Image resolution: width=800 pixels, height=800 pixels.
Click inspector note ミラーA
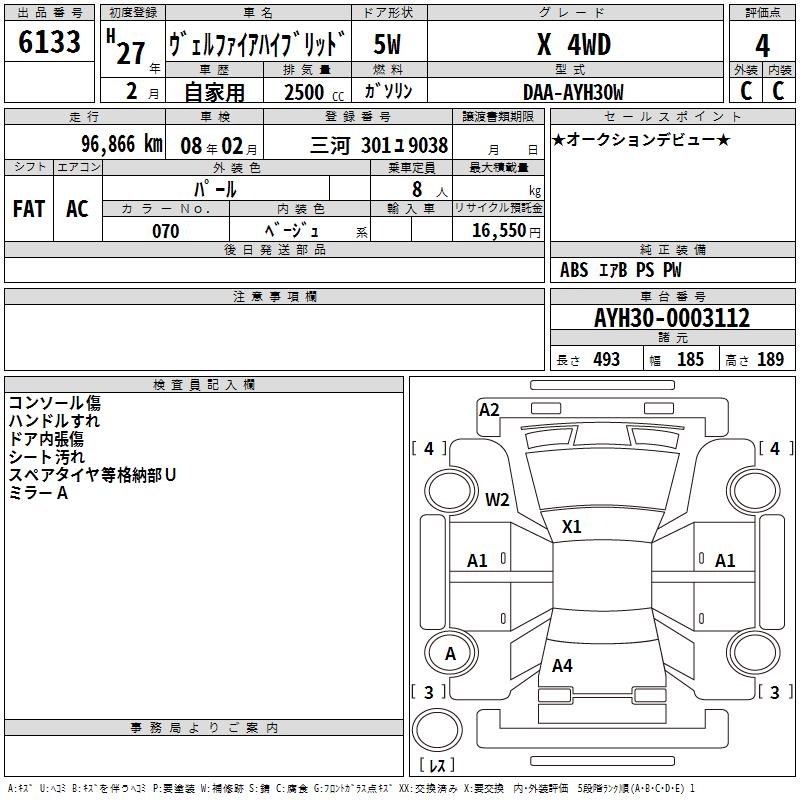coord(38,493)
